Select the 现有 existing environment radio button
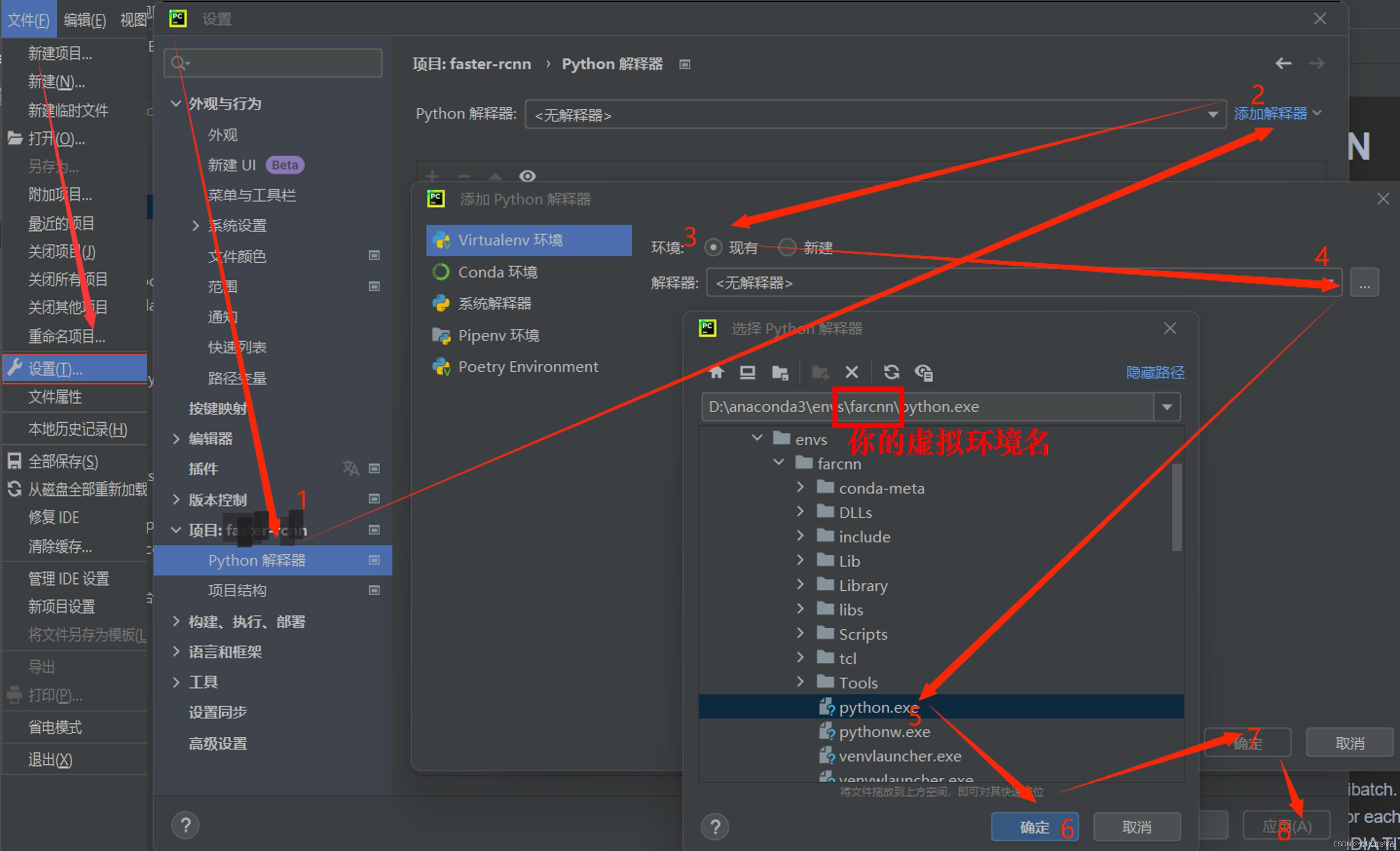The width and height of the screenshot is (1400, 851). click(x=713, y=247)
